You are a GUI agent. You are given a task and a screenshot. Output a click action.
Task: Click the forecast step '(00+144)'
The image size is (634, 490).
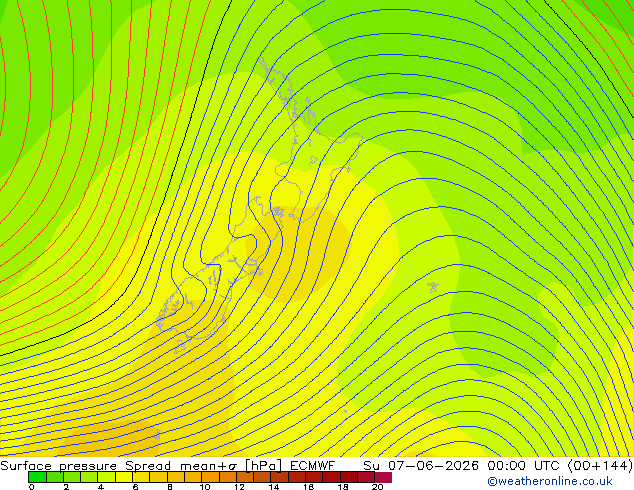click(600, 466)
